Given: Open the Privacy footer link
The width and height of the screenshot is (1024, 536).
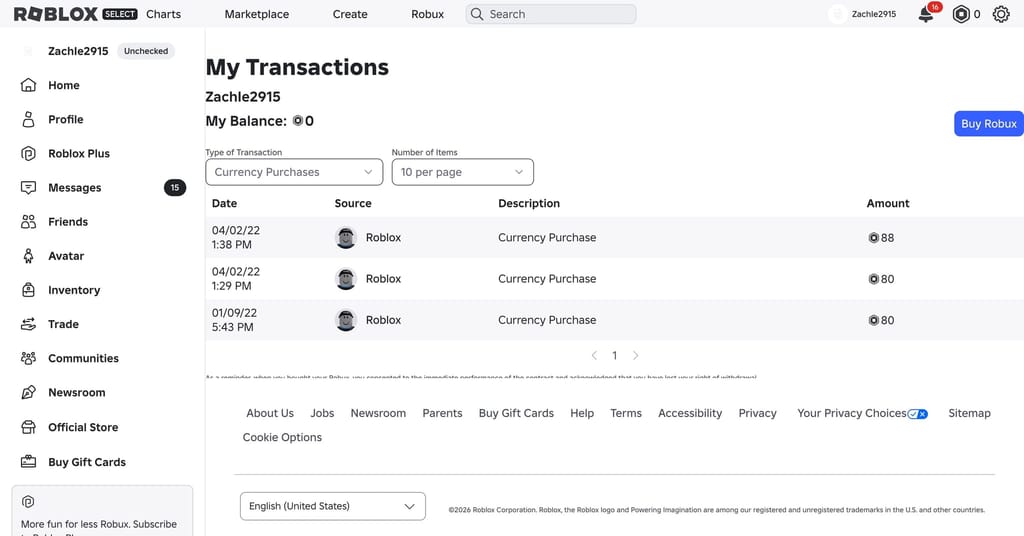Looking at the screenshot, I should coord(758,413).
